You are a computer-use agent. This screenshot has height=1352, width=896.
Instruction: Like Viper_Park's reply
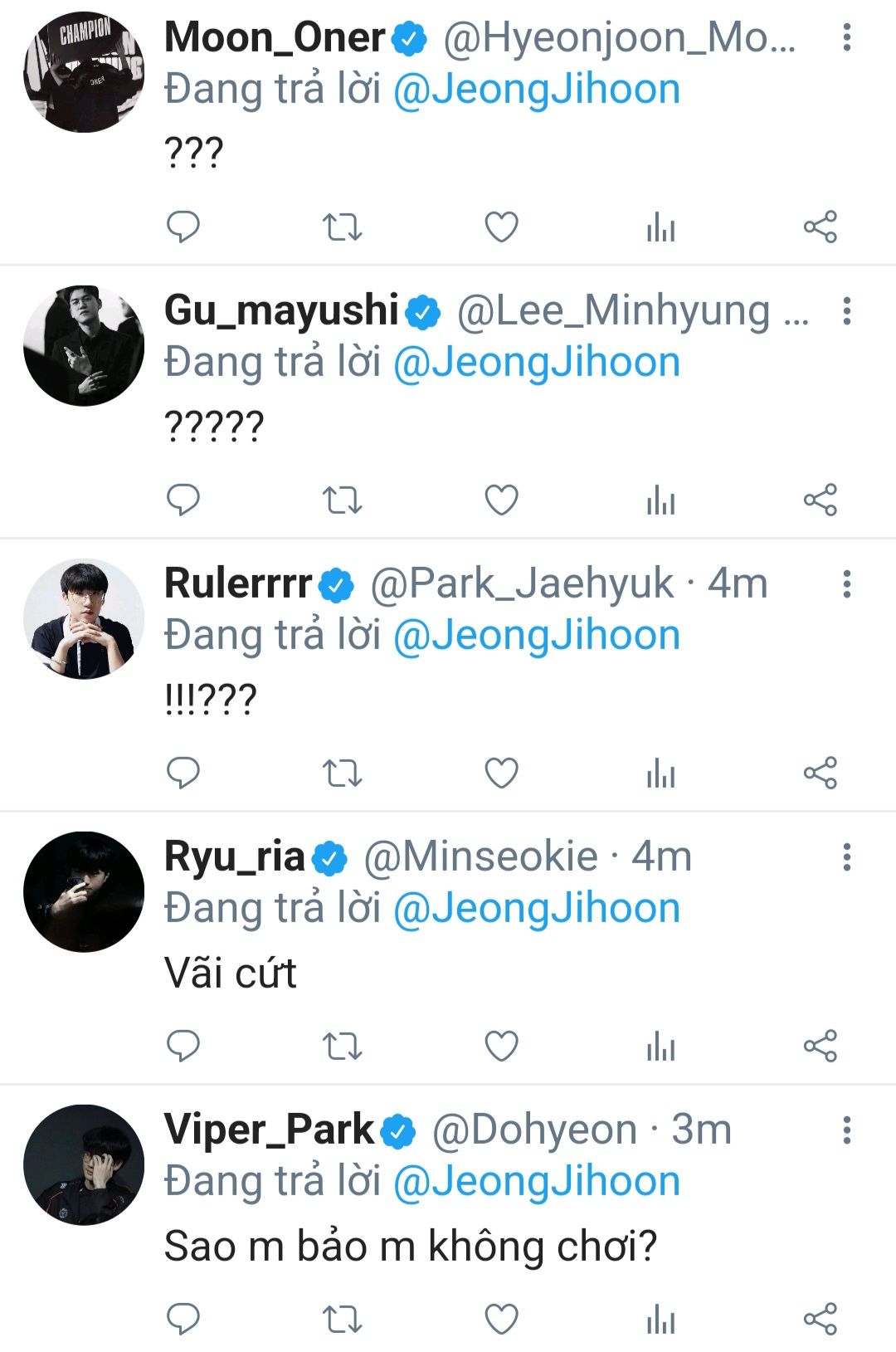point(501,1319)
